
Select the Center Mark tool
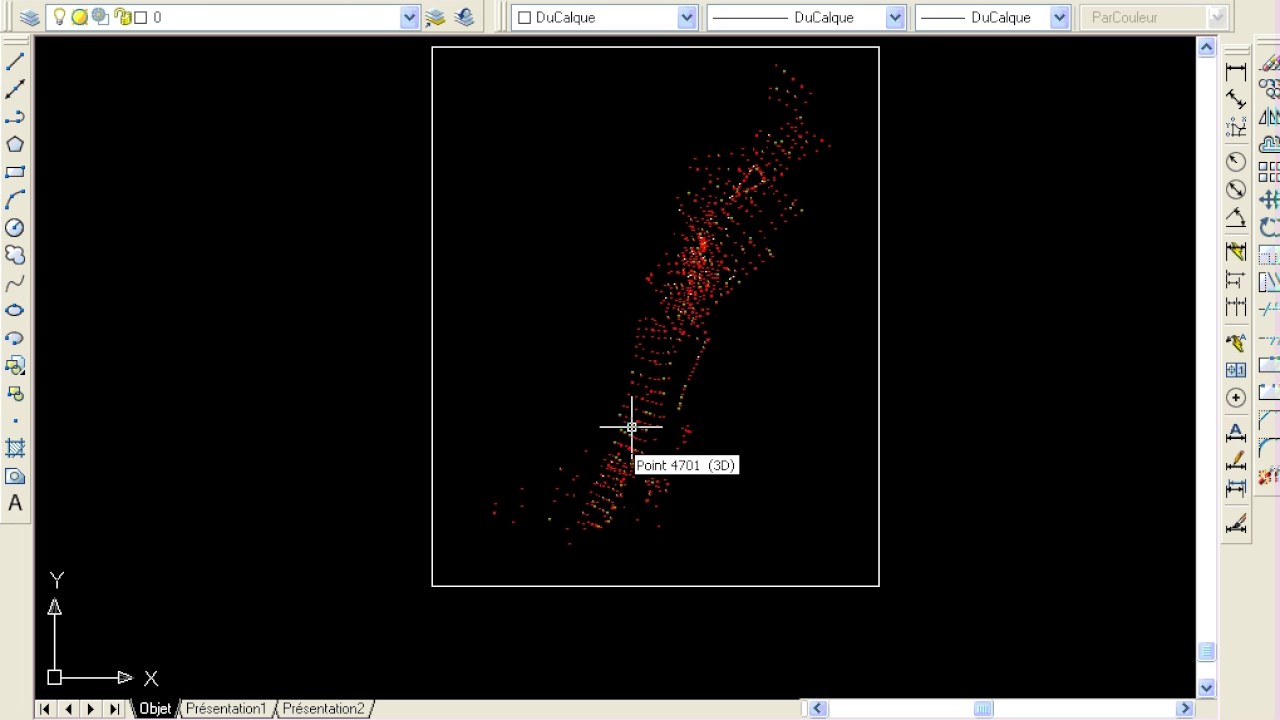(x=1236, y=397)
